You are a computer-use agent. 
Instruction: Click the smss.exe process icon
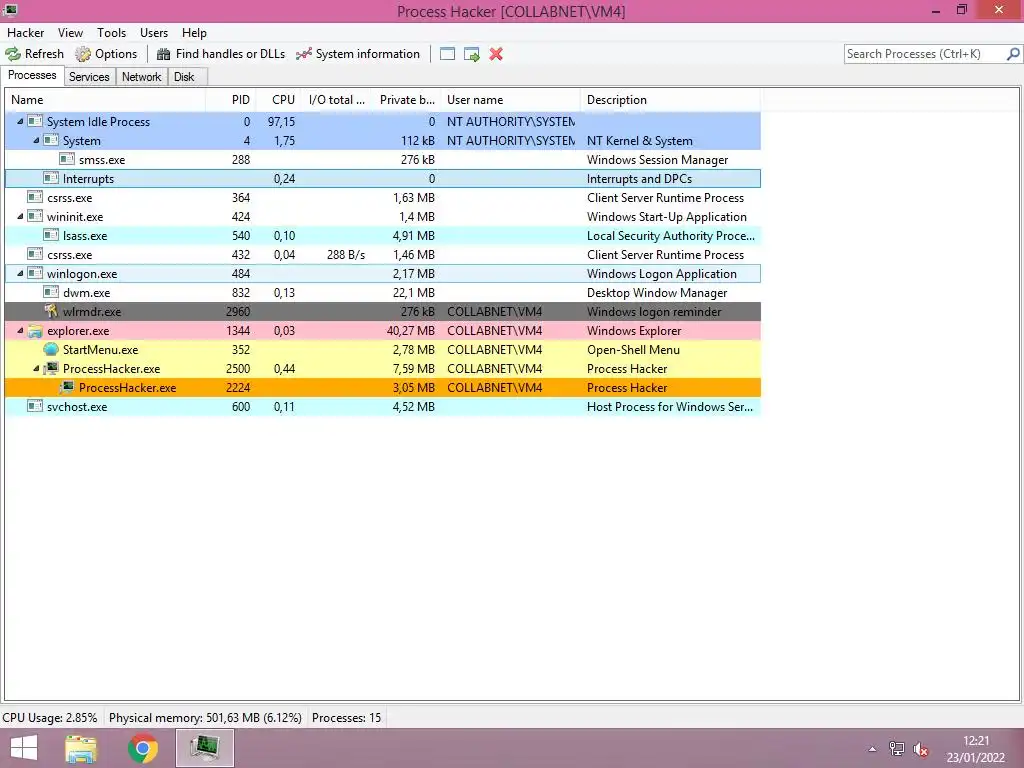[x=67, y=159]
